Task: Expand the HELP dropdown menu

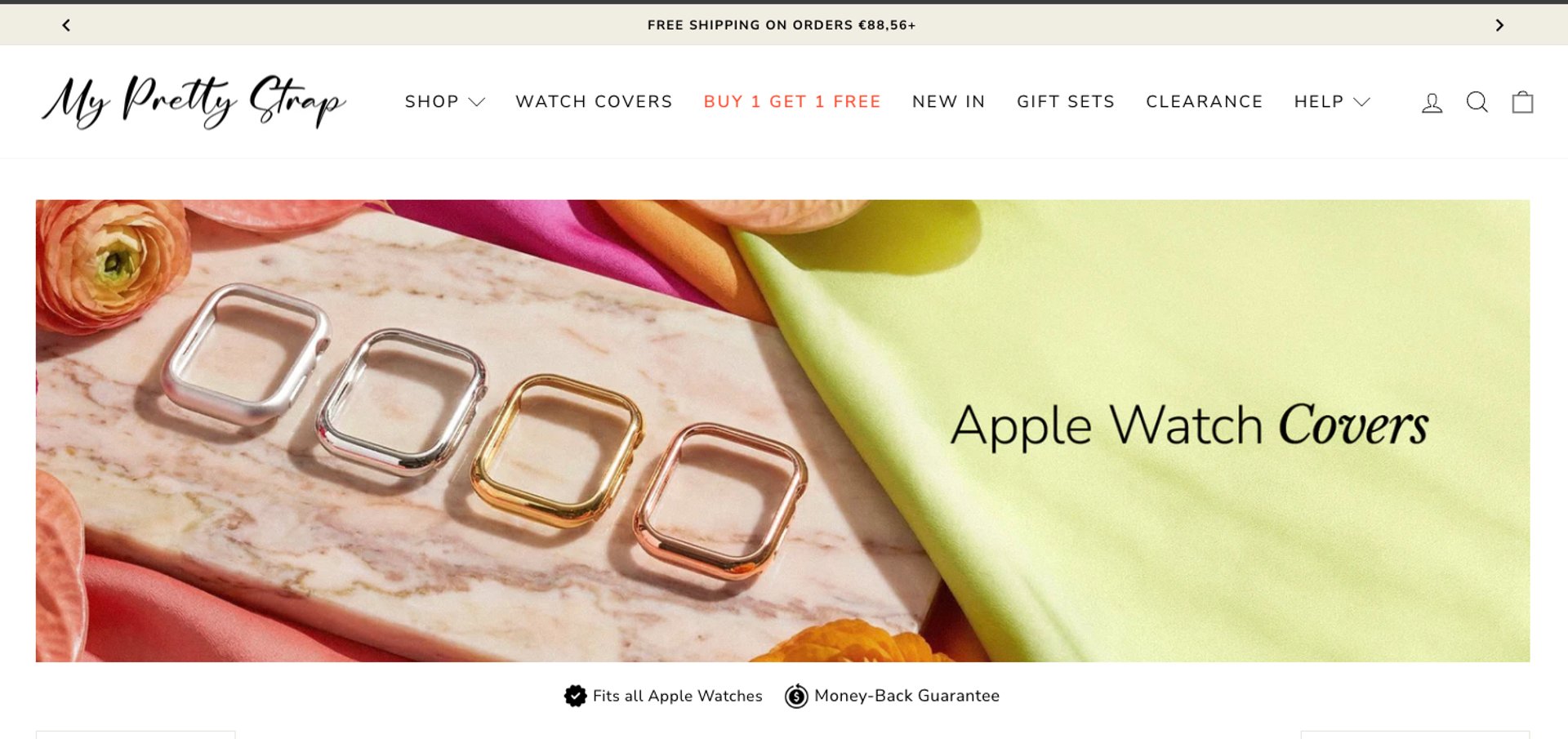Action: point(1332,102)
